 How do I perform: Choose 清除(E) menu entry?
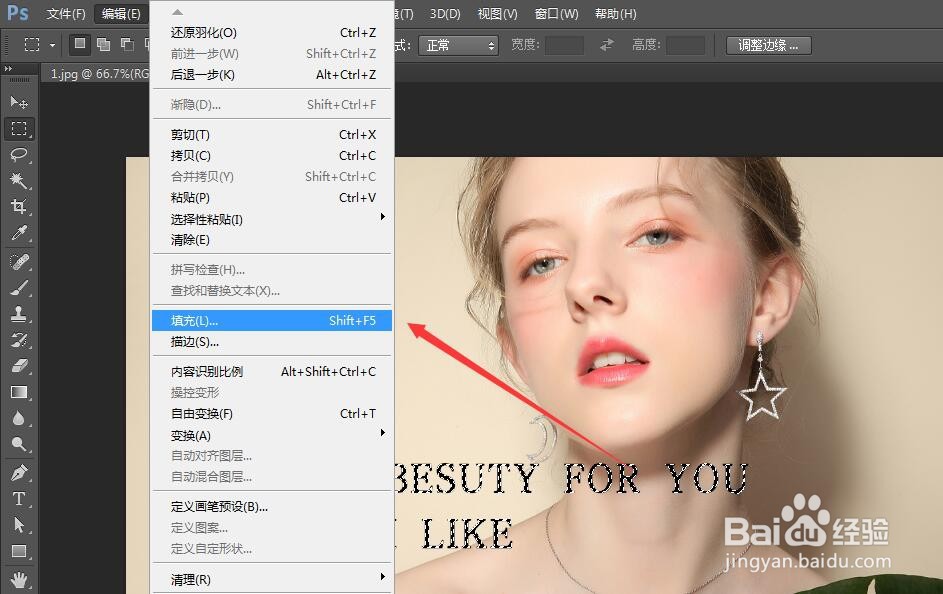272,240
